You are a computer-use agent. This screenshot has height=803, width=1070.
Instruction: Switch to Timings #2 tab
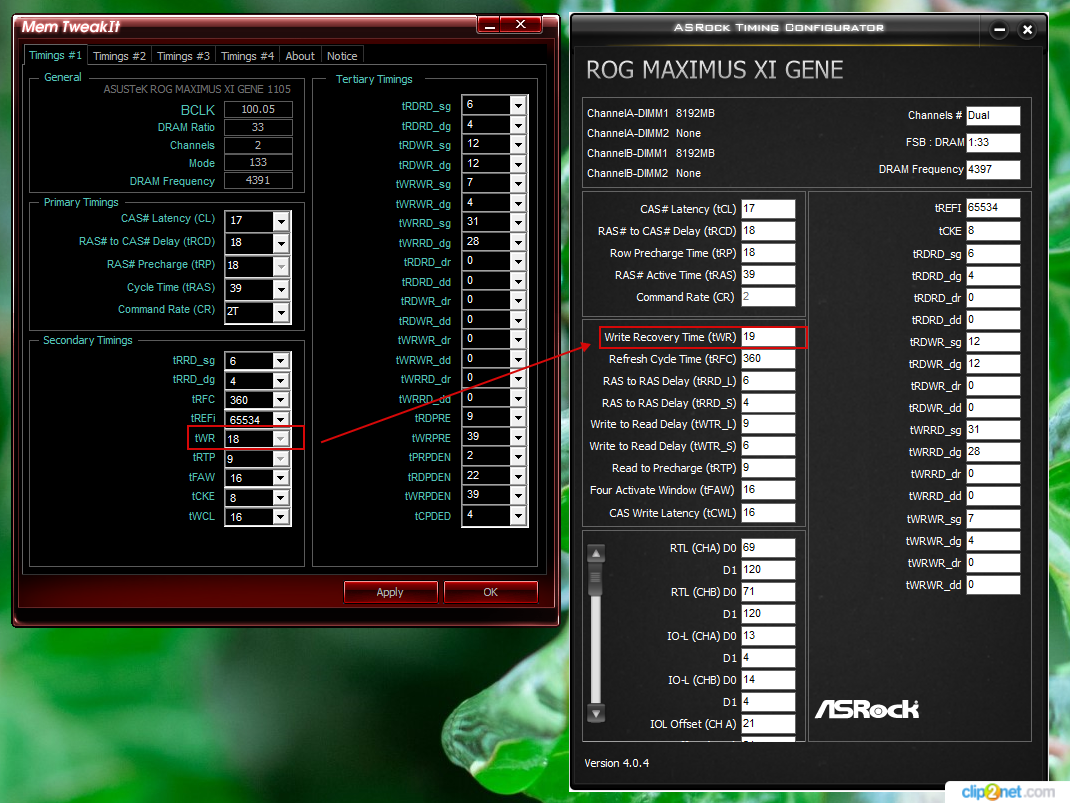(x=119, y=56)
